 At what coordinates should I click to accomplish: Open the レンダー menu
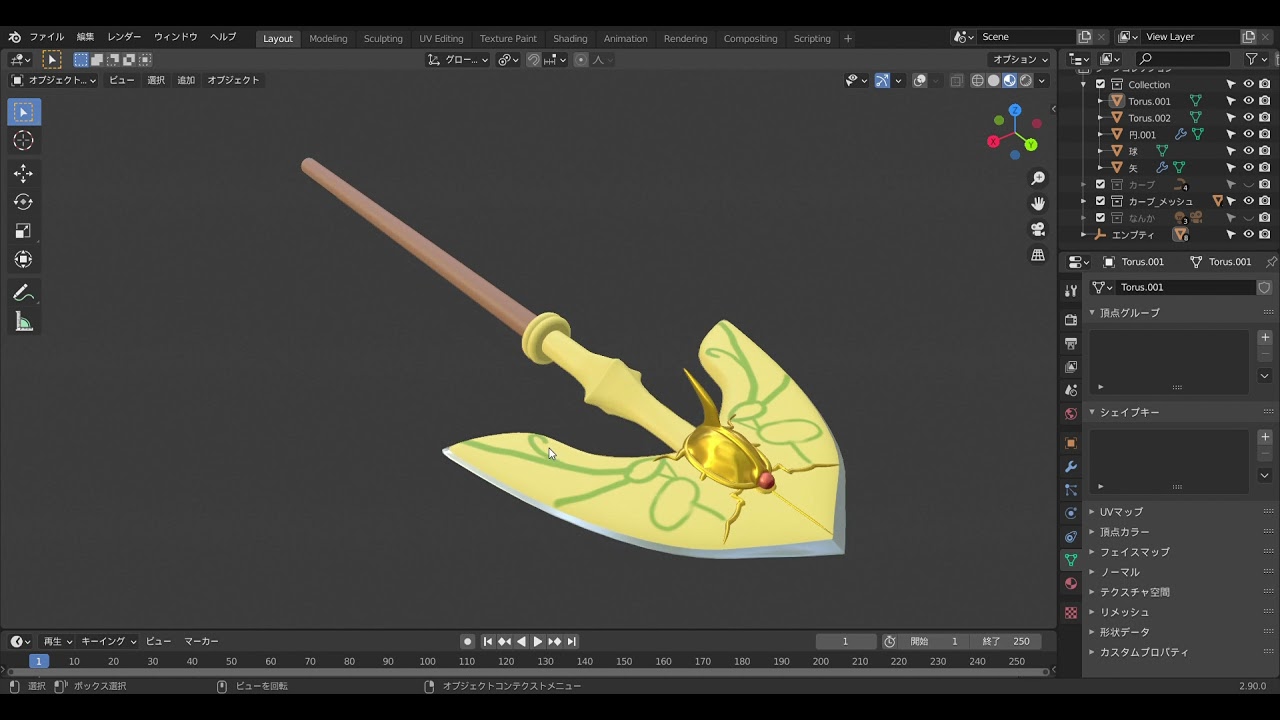124,37
